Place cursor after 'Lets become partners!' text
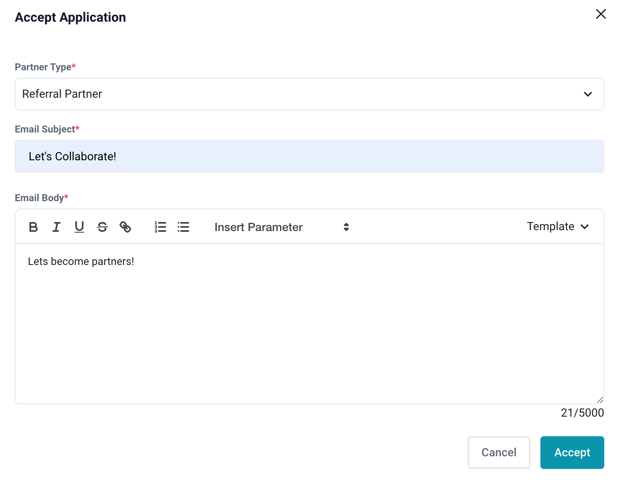The width and height of the screenshot is (619, 480). 135,261
